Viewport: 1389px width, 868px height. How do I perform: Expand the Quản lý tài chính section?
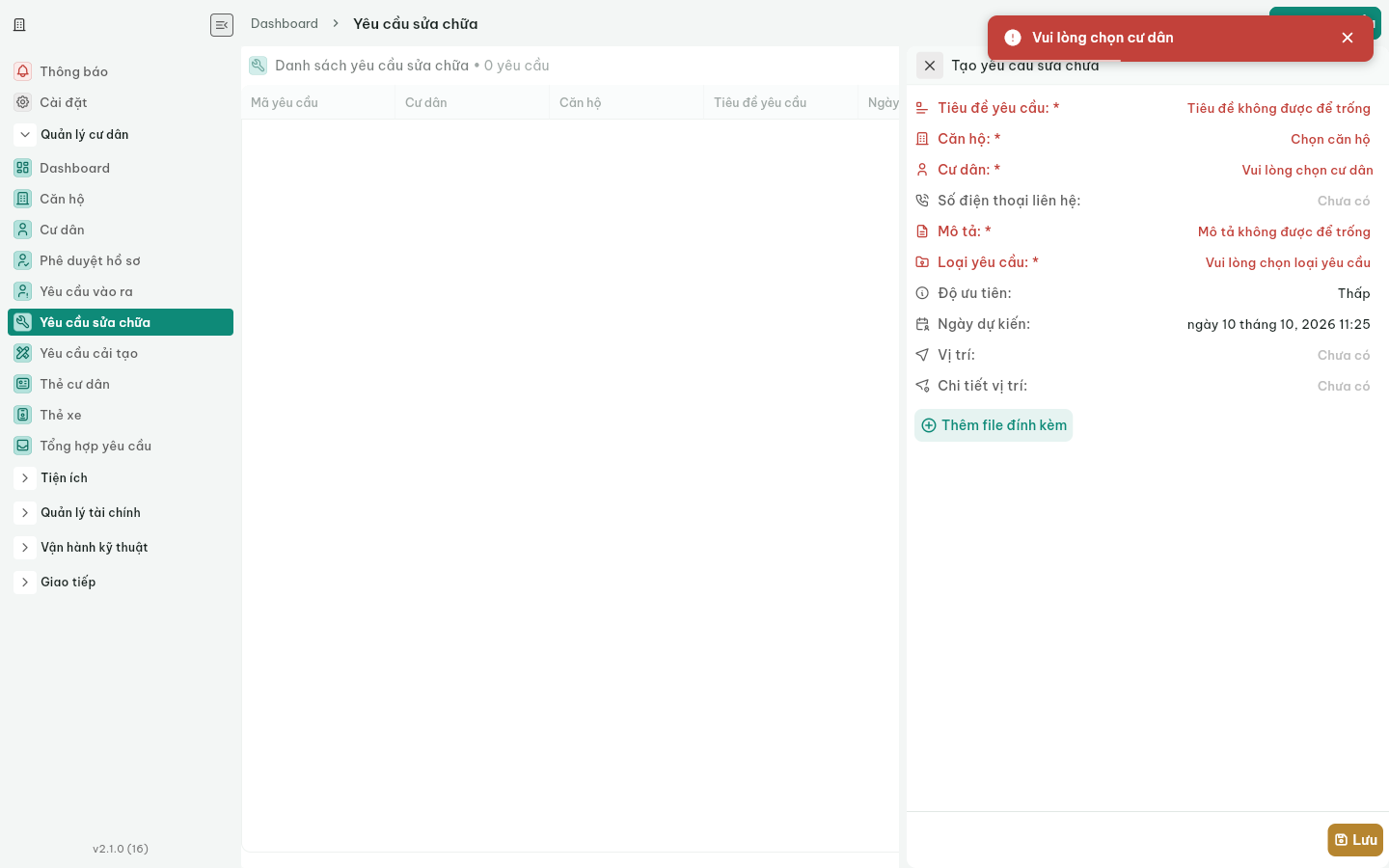[x=25, y=513]
